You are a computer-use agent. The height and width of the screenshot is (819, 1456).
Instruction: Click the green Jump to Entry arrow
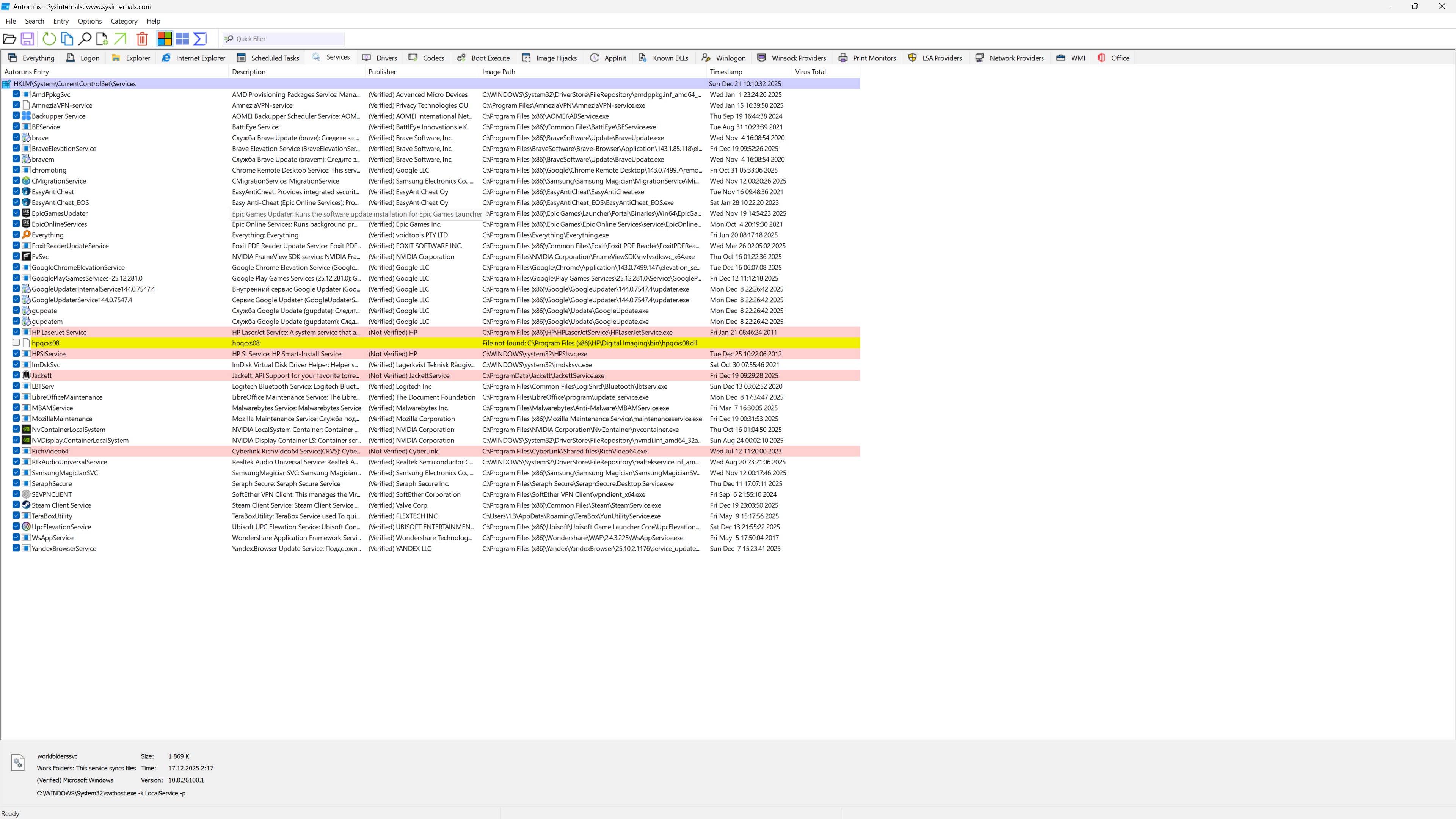pyautogui.click(x=121, y=39)
